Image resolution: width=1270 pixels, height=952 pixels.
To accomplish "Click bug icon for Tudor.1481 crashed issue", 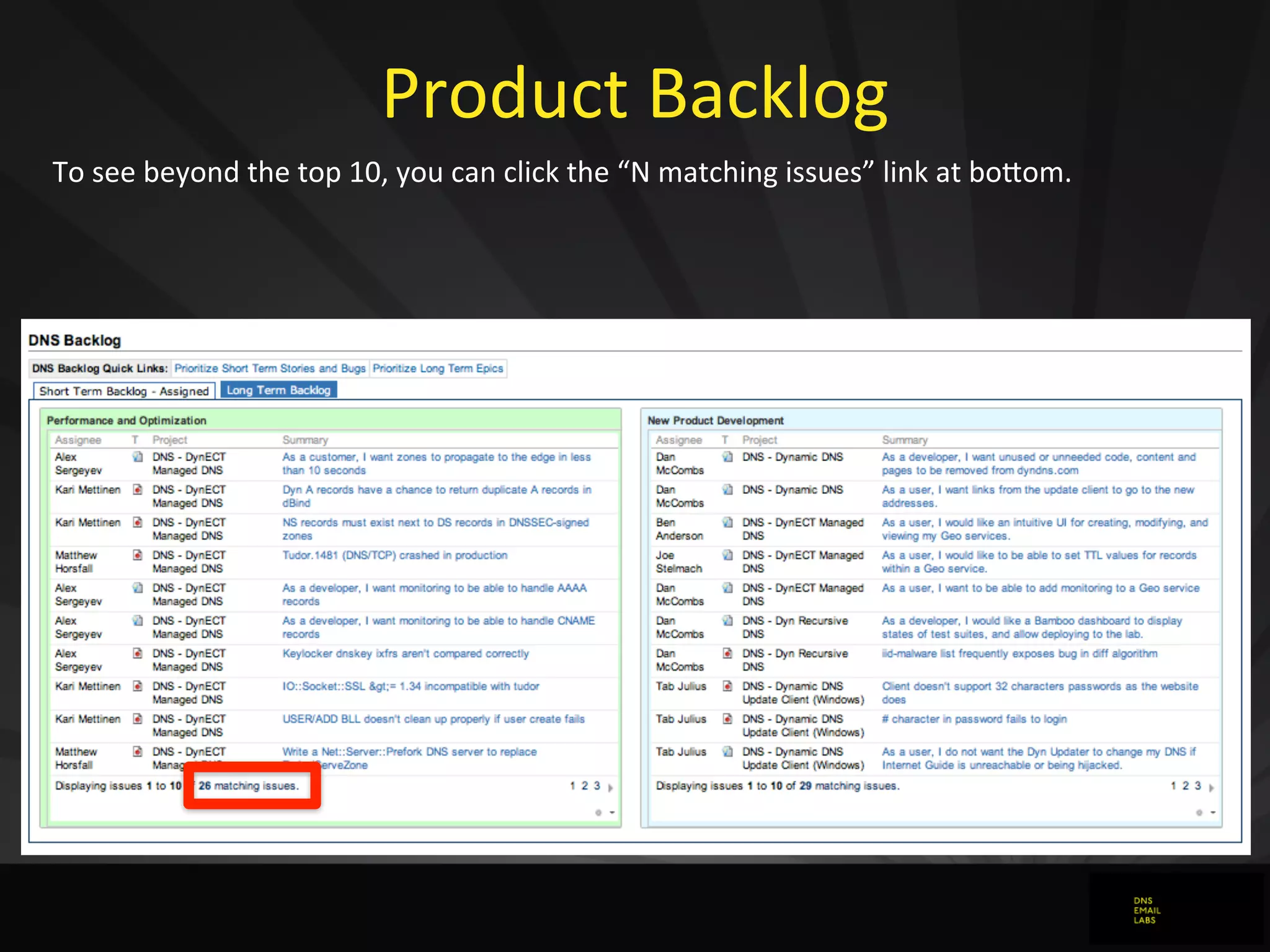I will click(138, 555).
